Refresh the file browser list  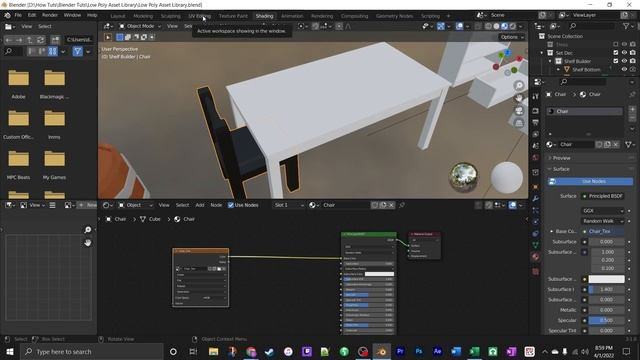(x=40, y=40)
